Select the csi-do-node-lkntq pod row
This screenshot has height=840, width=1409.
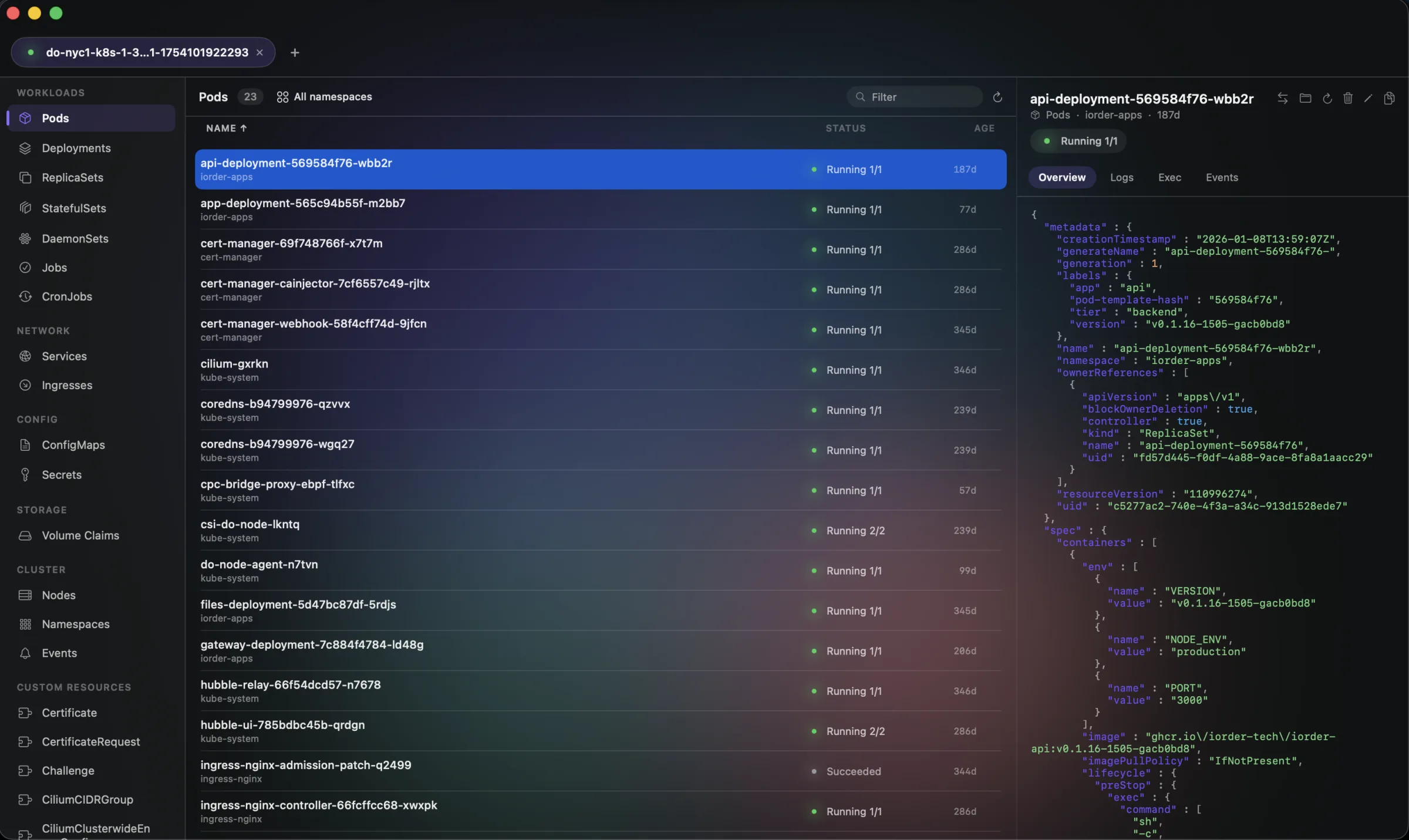[x=600, y=531]
